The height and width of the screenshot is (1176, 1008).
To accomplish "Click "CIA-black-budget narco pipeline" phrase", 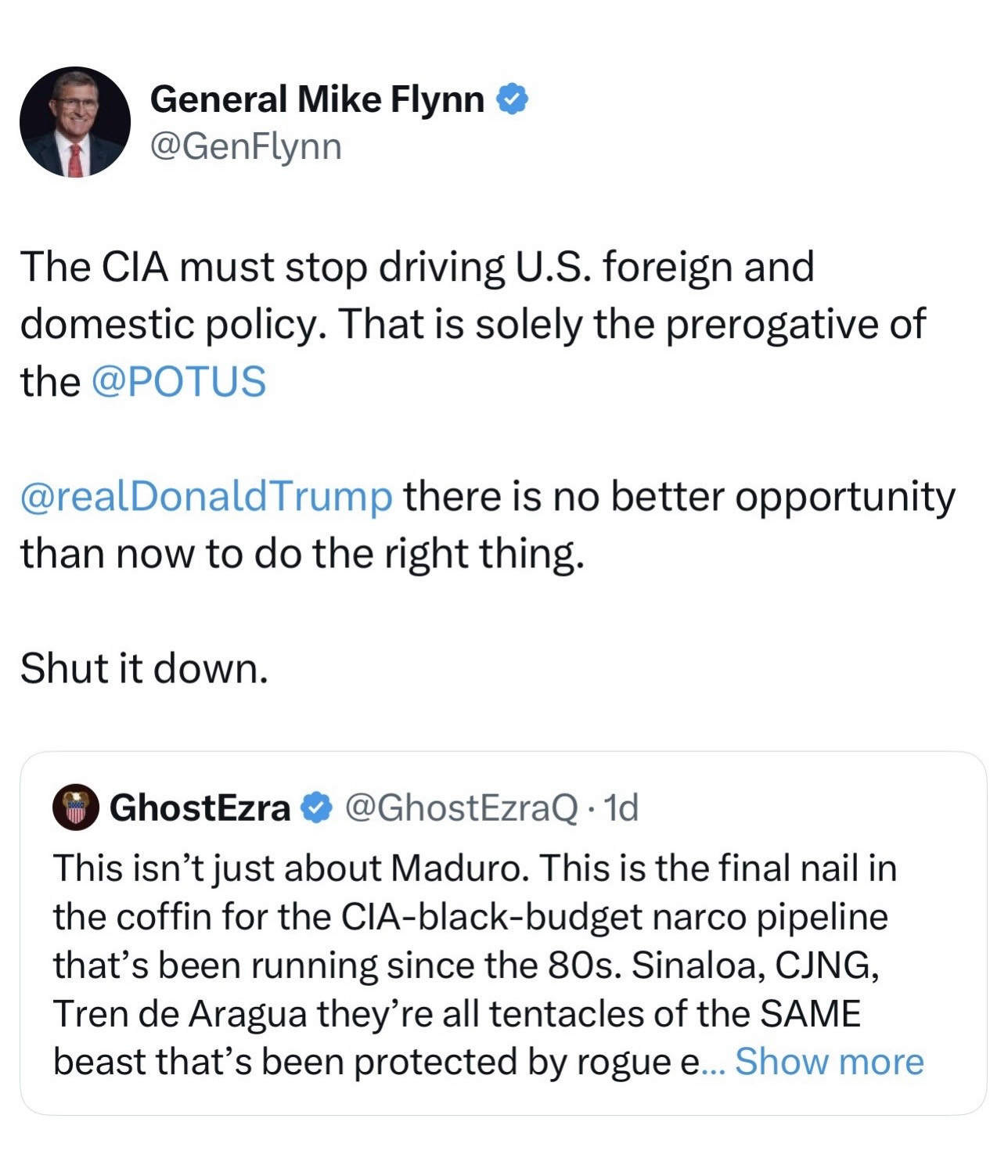I will click(x=614, y=917).
